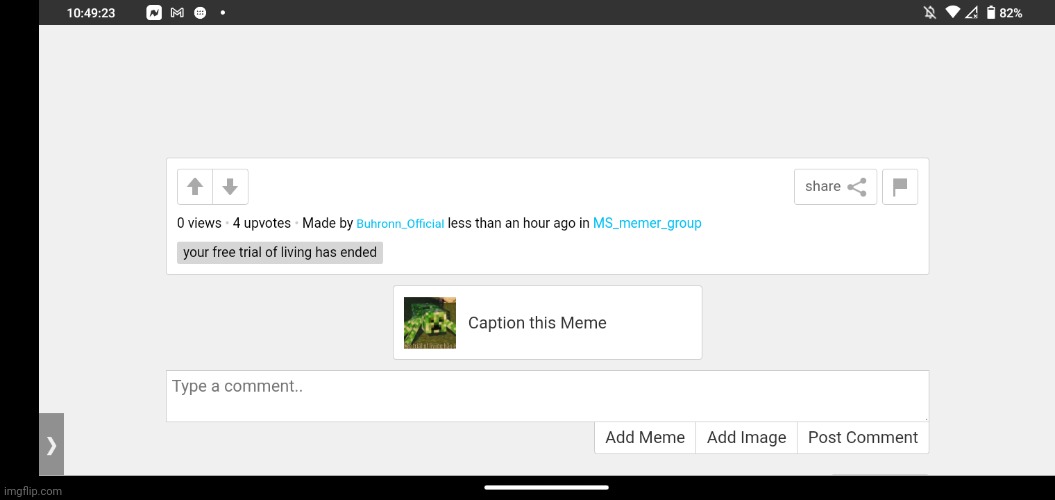This screenshot has height=500, width=1055.
Task: Flag this meme using the flag icon
Action: tap(900, 187)
